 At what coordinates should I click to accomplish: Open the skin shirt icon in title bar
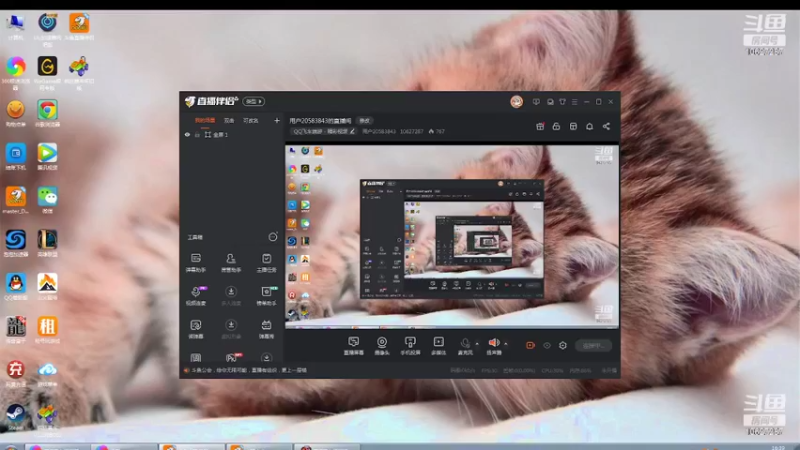tap(562, 102)
